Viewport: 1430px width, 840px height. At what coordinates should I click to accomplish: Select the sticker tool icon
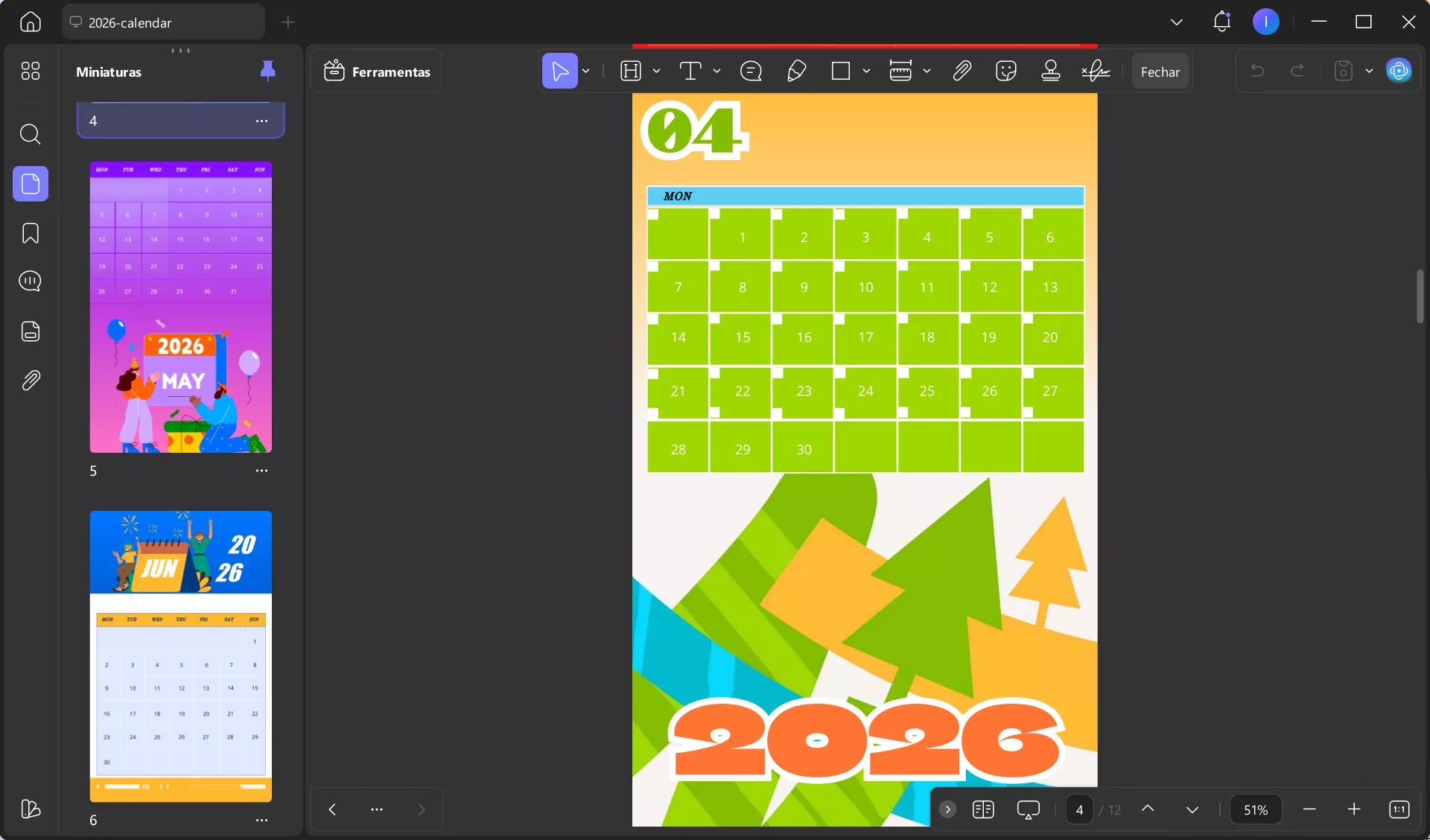(1005, 71)
